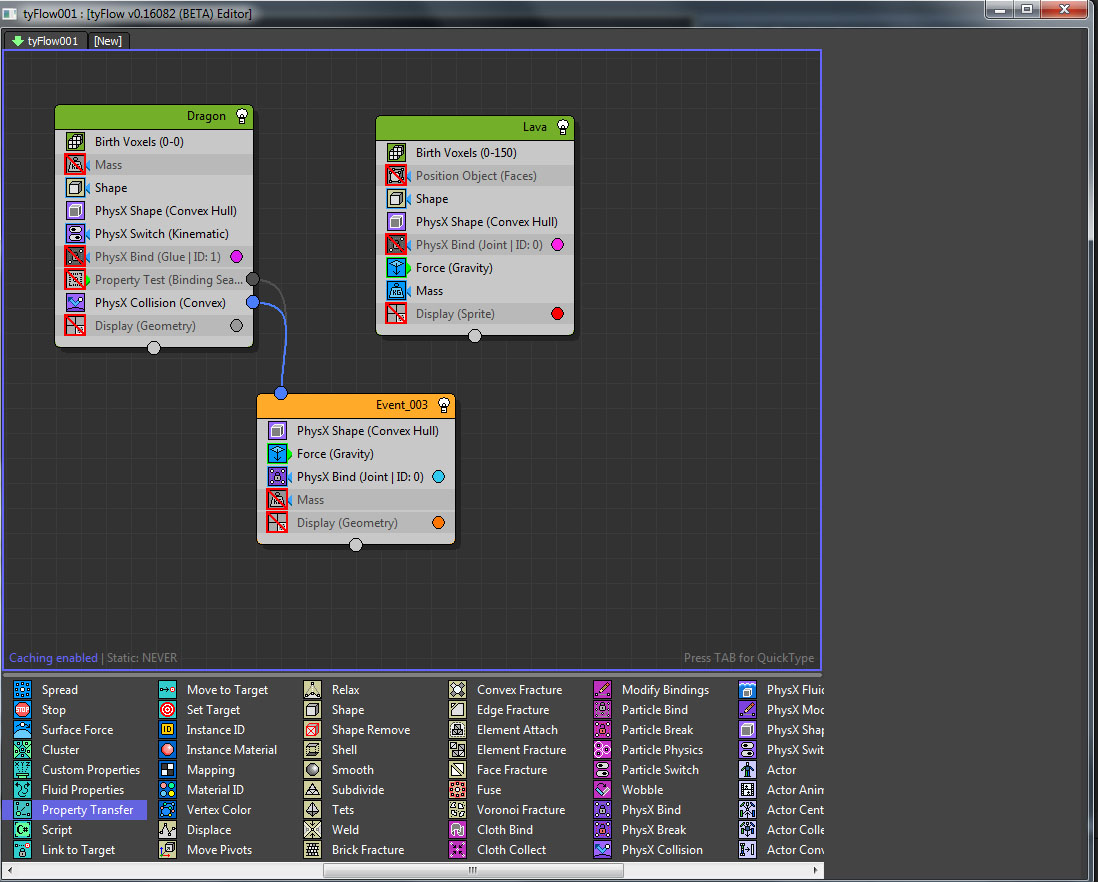
Task: Enable the Position Object operator icon in Lava
Action: 396,176
